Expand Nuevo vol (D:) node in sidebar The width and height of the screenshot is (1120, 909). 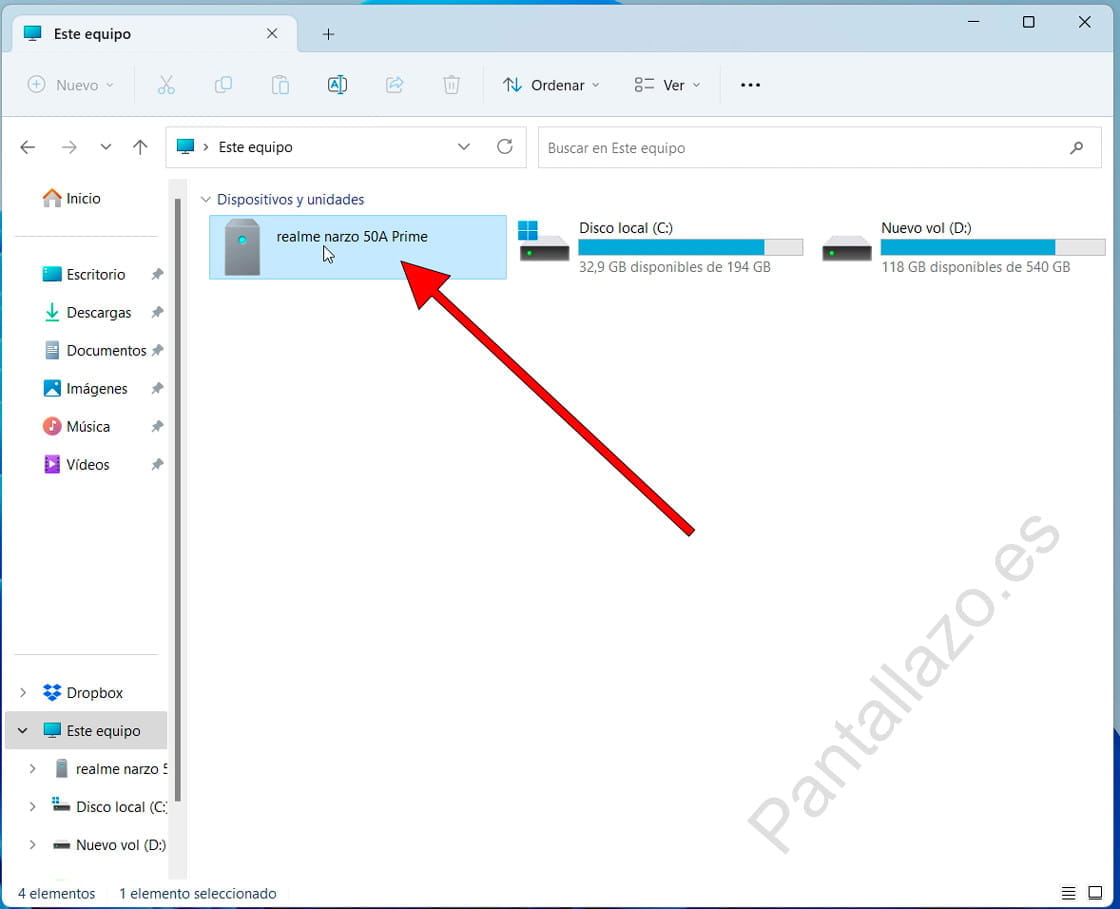click(x=32, y=845)
